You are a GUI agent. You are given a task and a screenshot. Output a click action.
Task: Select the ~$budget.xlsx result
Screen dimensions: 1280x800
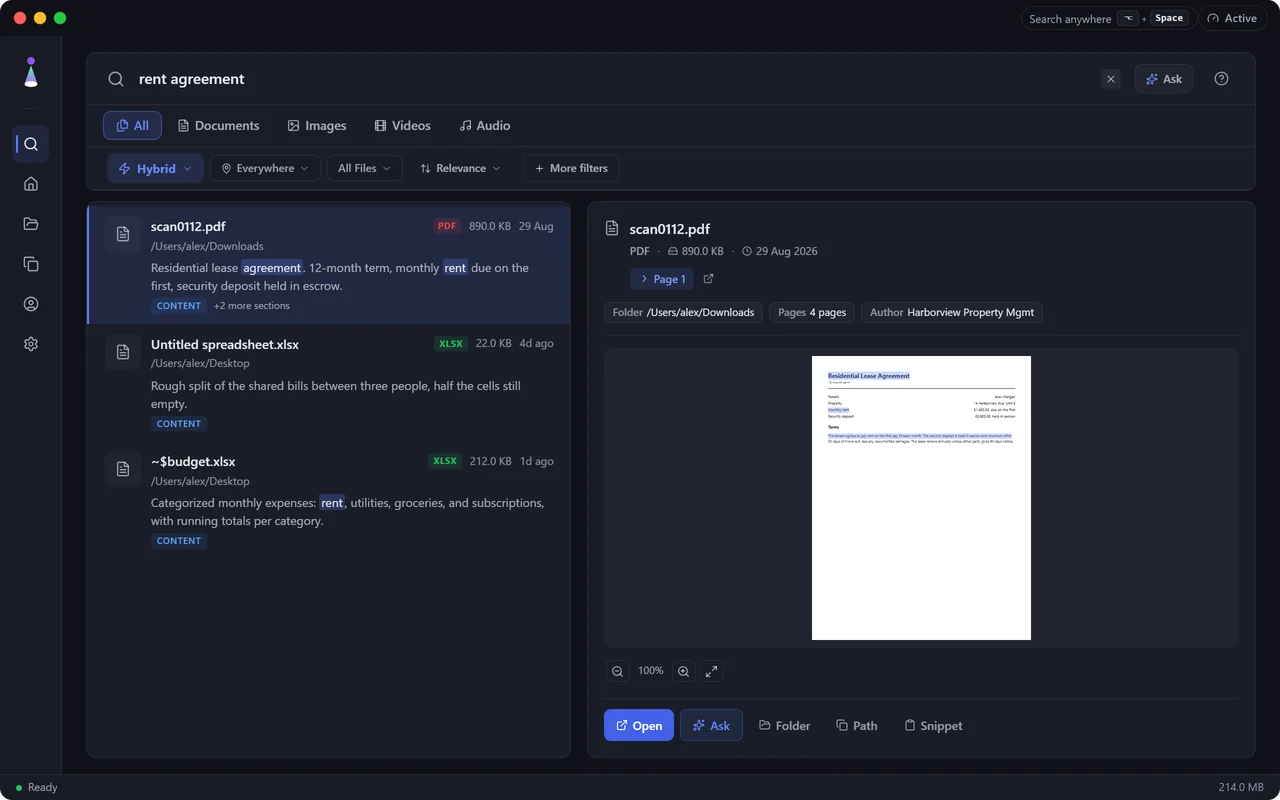[x=329, y=500]
